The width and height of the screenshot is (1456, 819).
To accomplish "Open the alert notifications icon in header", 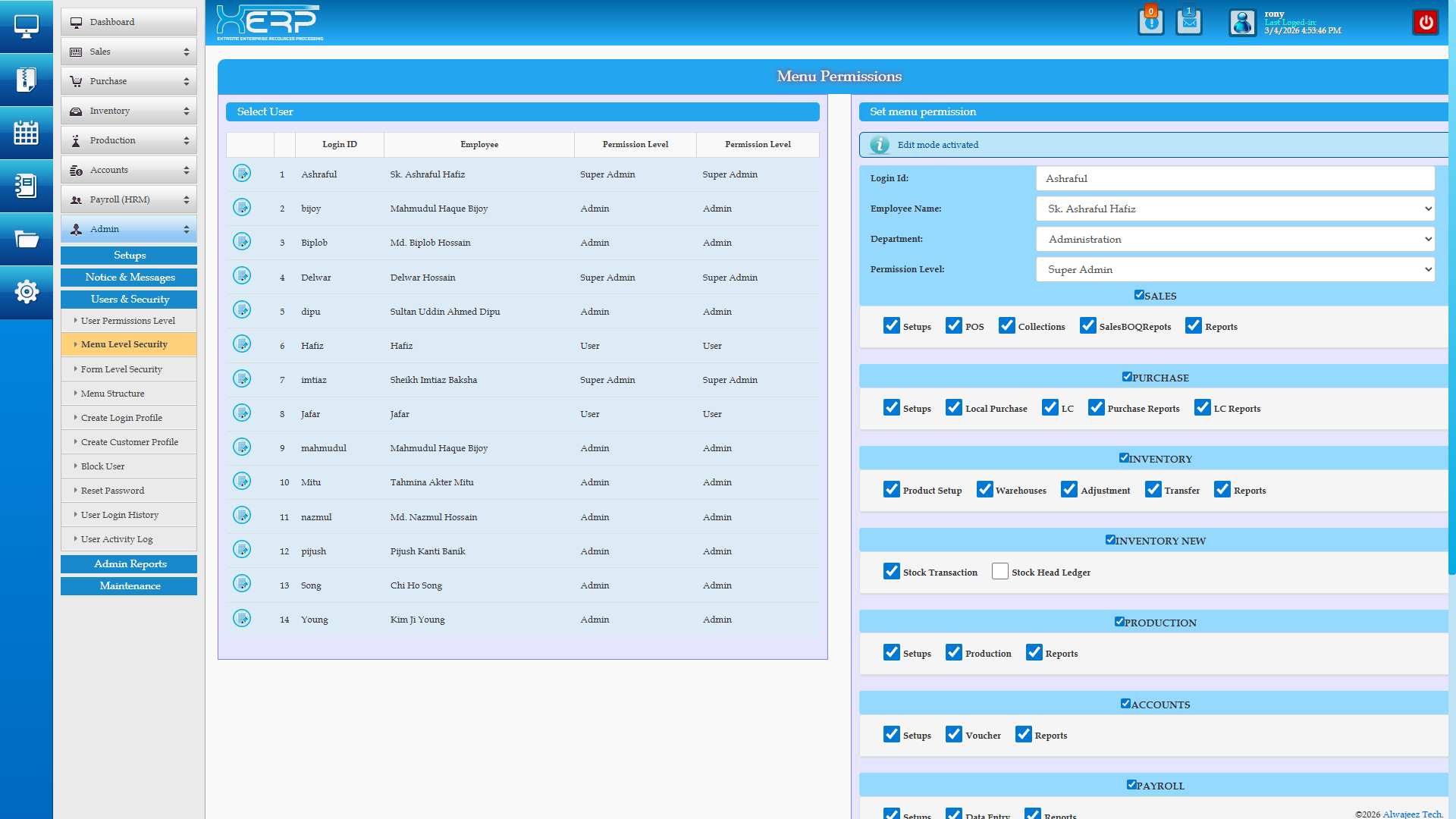I will tap(1150, 22).
